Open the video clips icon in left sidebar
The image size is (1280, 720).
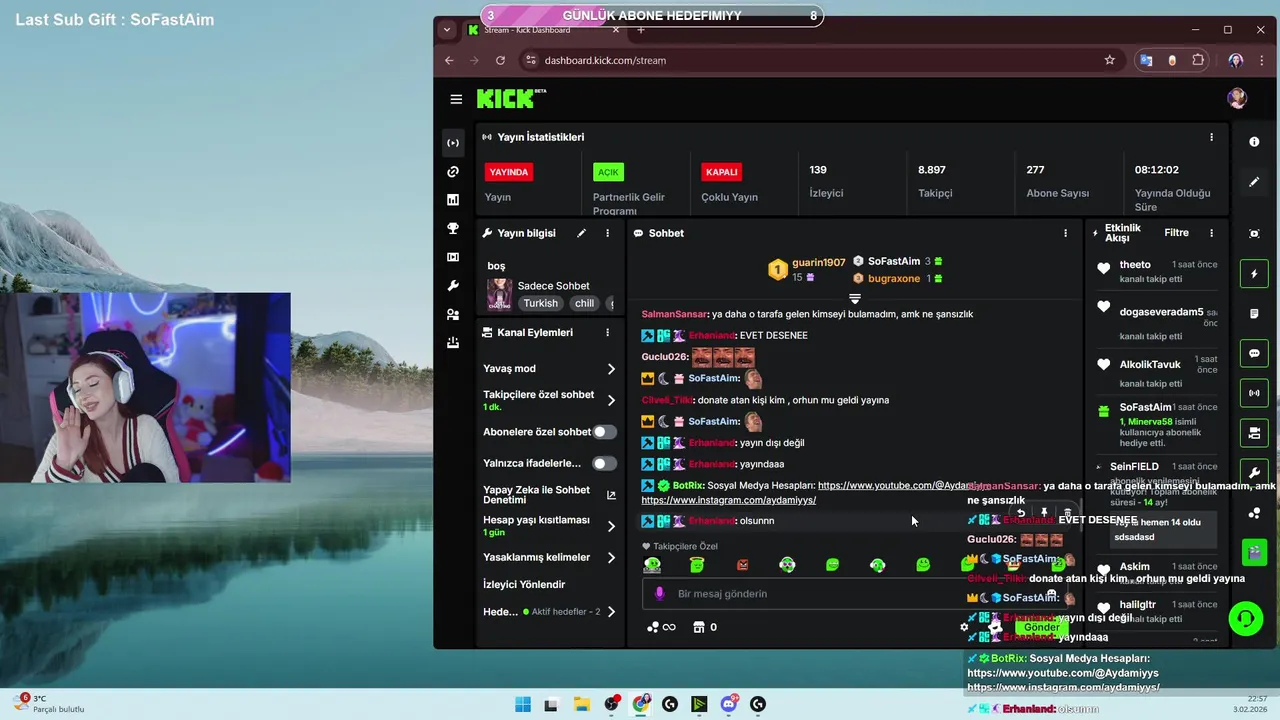coord(453,257)
